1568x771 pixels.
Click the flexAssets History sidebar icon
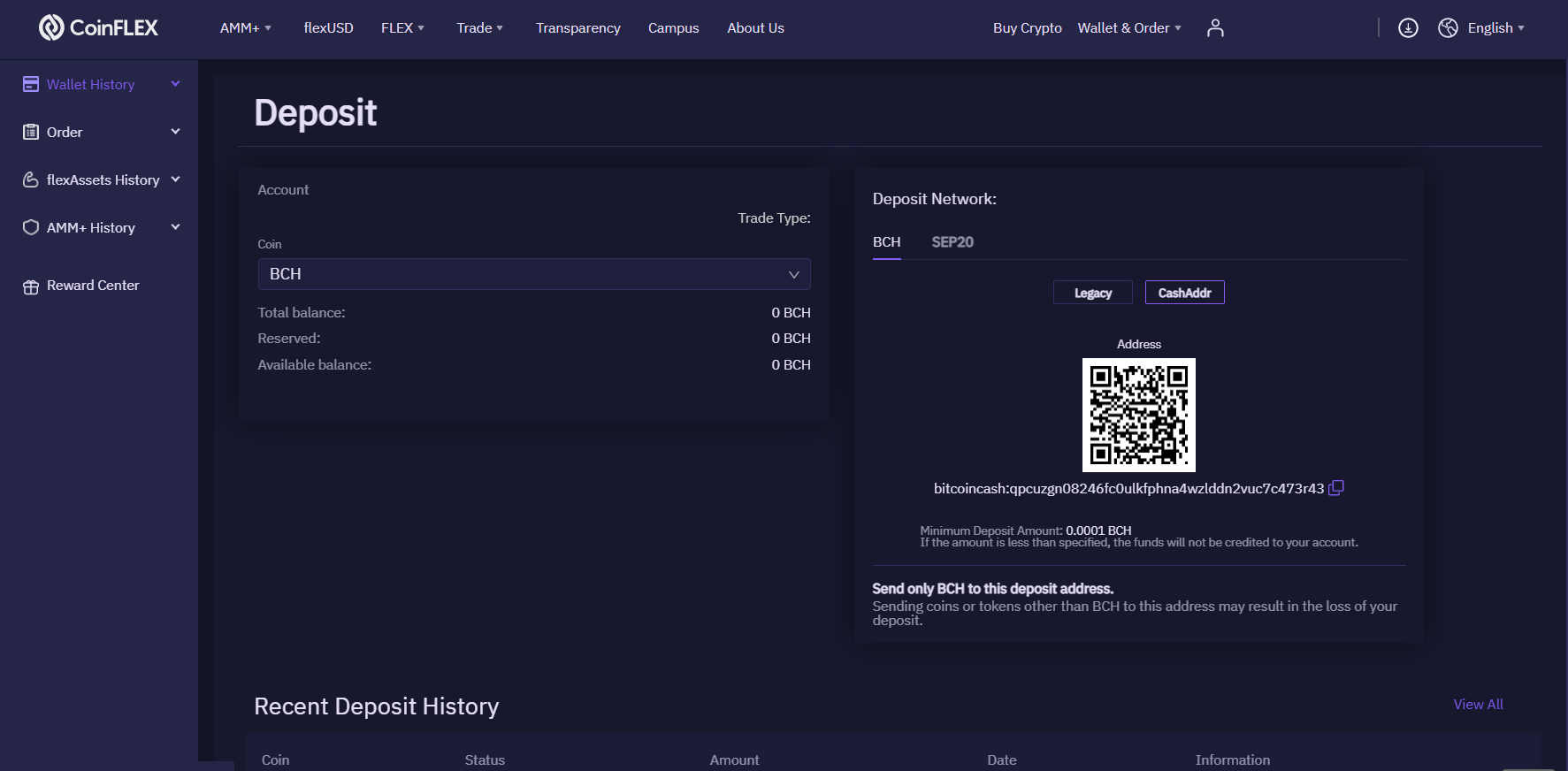coord(31,179)
